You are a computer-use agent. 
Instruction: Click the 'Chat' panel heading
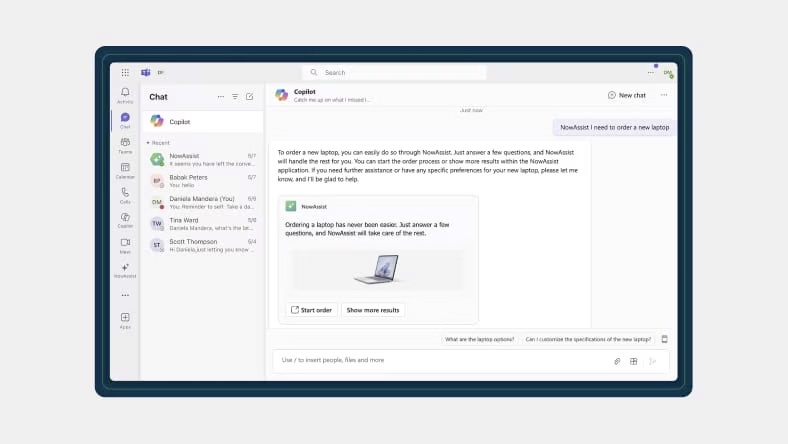point(158,97)
